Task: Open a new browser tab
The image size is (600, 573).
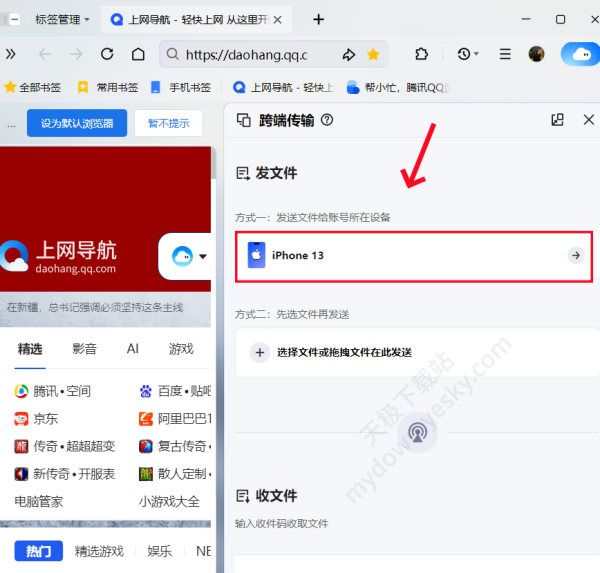Action: pos(319,19)
